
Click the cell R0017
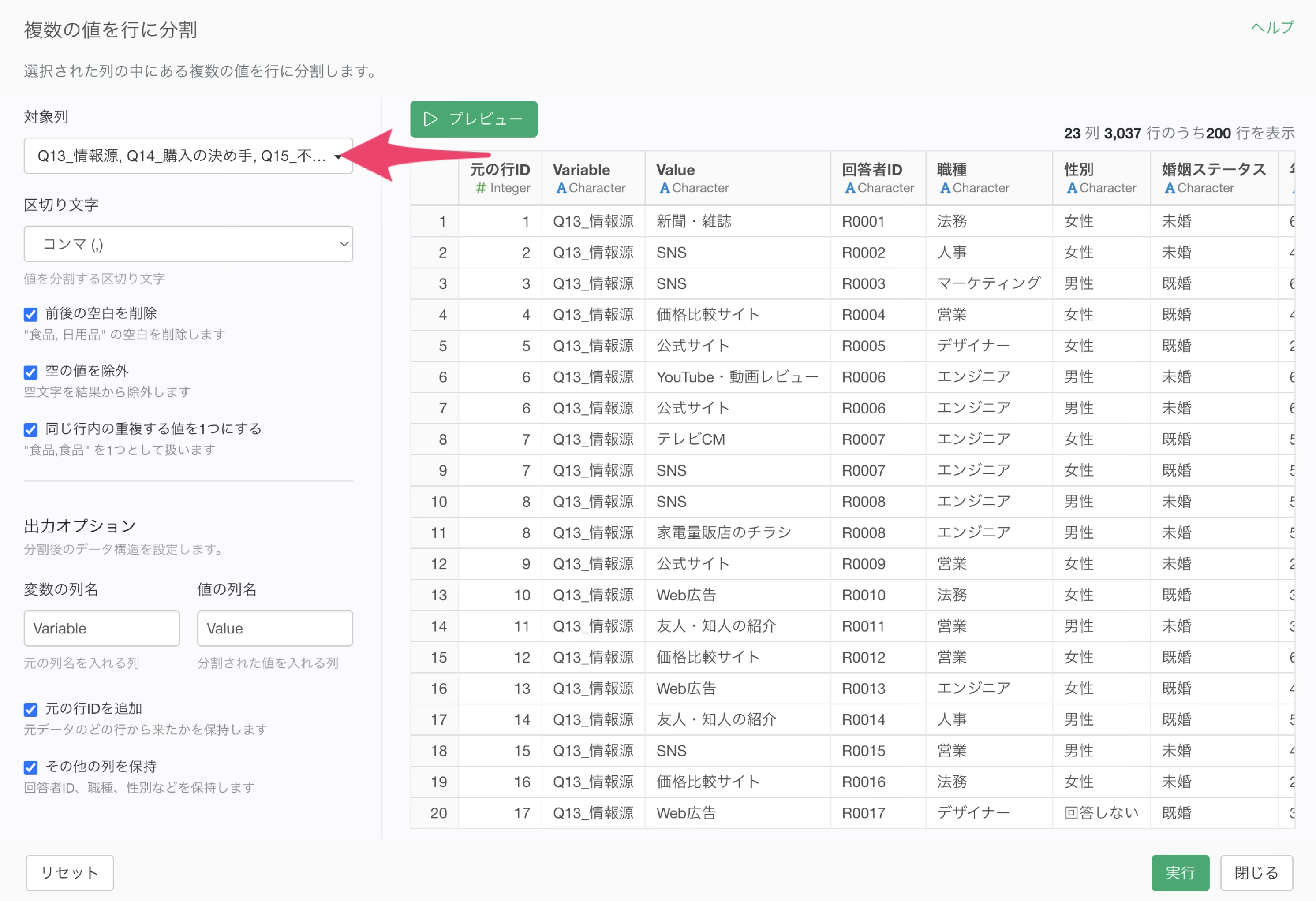pyautogui.click(x=878, y=813)
